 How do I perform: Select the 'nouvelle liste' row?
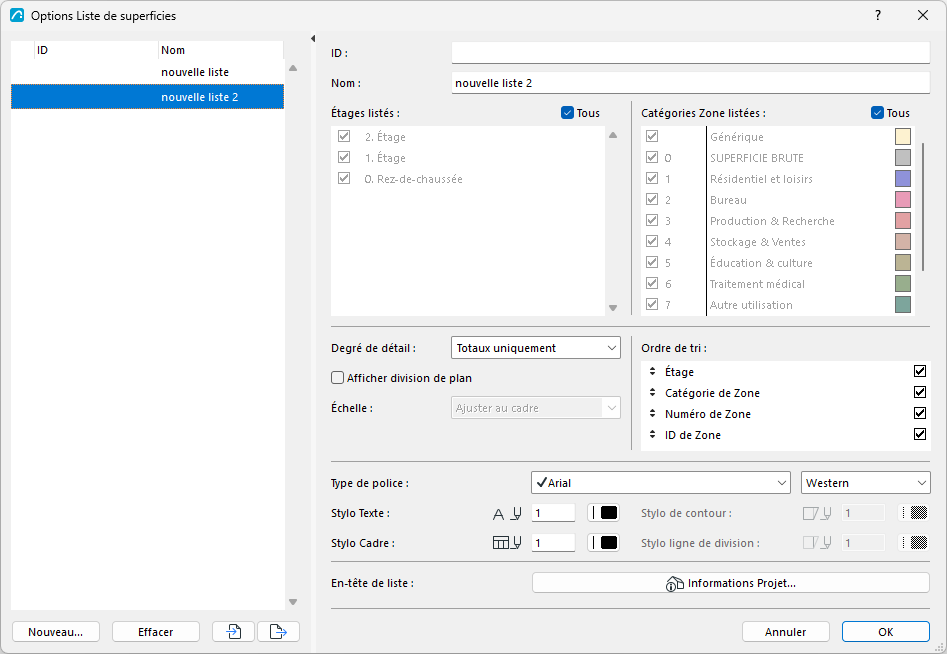tap(147, 72)
